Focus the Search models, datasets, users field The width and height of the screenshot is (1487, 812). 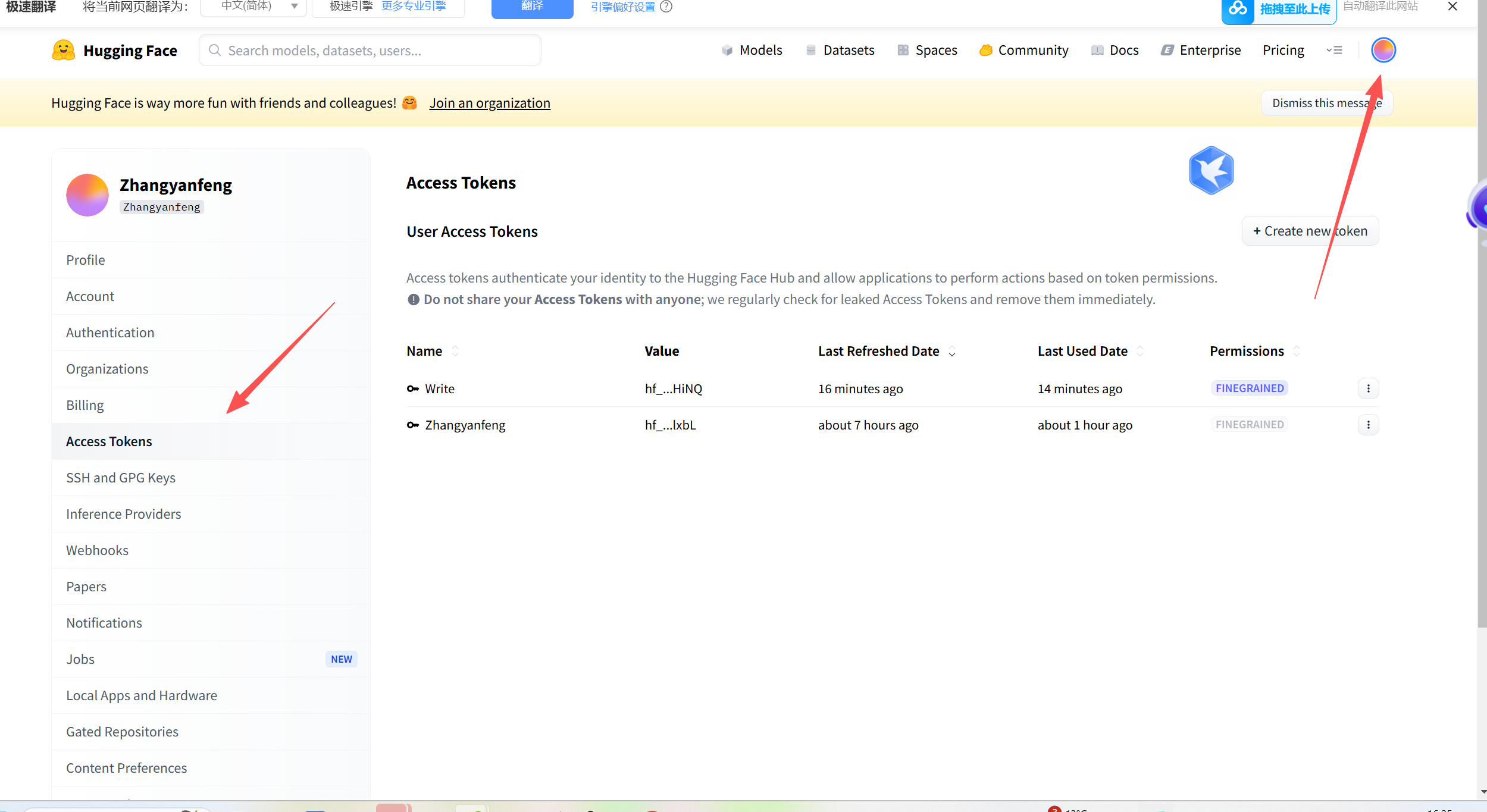370,51
